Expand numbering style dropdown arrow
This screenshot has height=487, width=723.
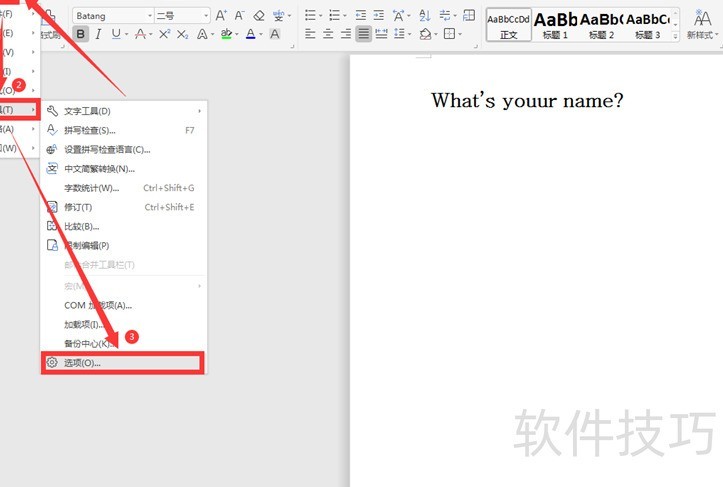coord(345,16)
